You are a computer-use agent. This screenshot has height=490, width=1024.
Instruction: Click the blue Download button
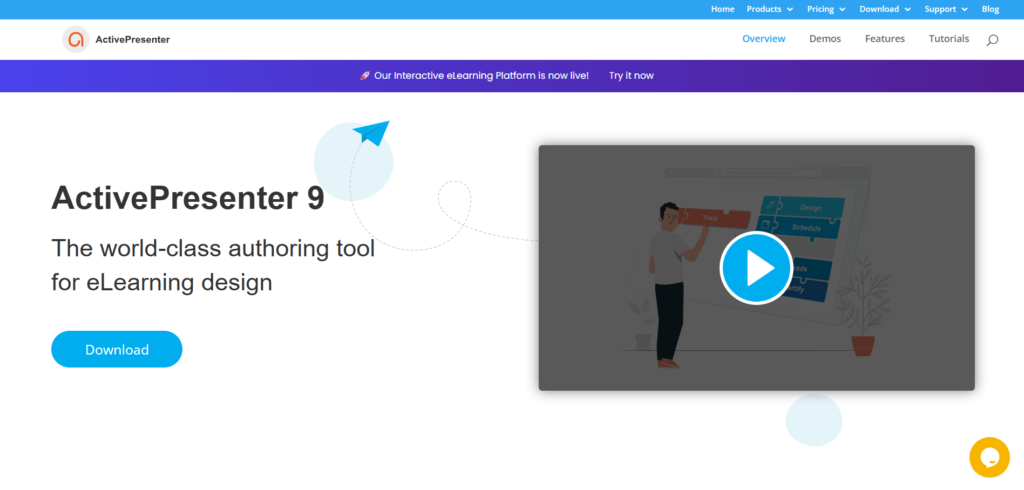tap(117, 350)
